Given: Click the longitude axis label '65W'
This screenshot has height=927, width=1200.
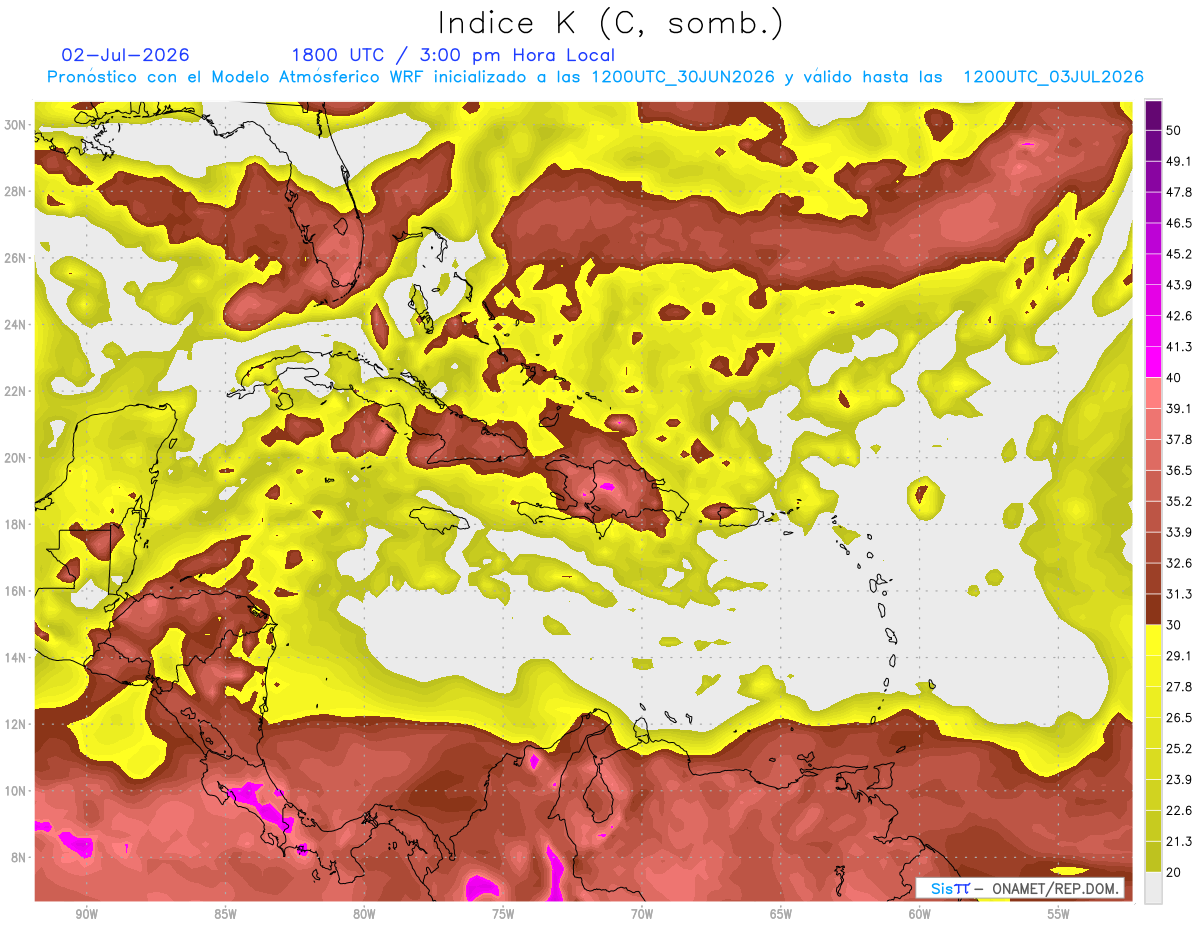Looking at the screenshot, I should (781, 914).
